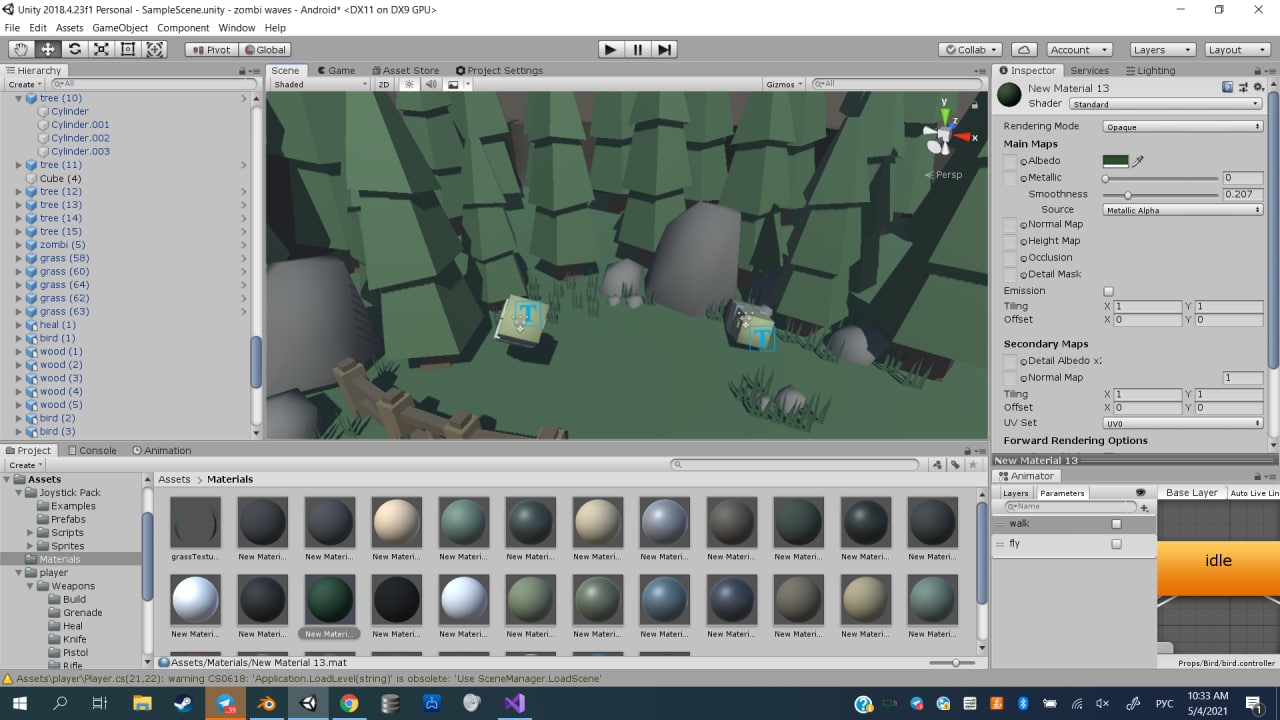Open the GameObject menu
This screenshot has height=720, width=1280.
120,28
